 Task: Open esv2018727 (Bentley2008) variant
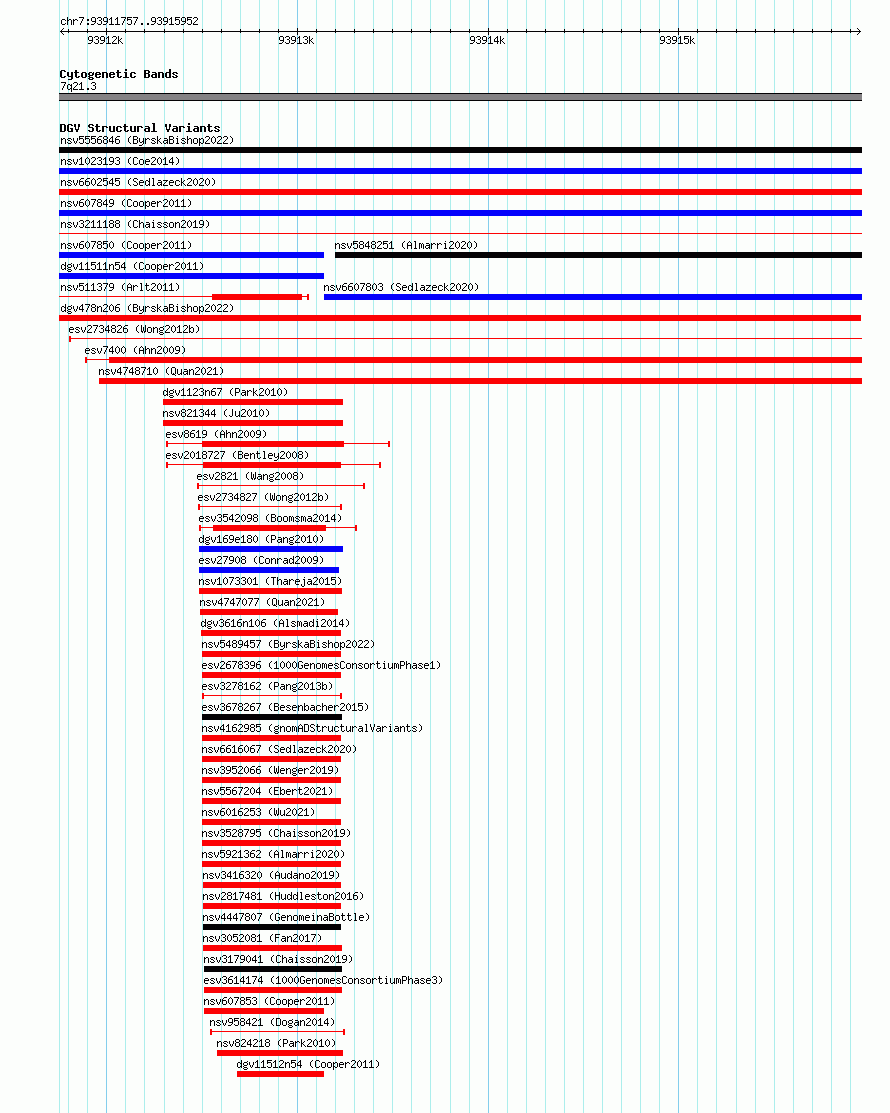(x=274, y=465)
